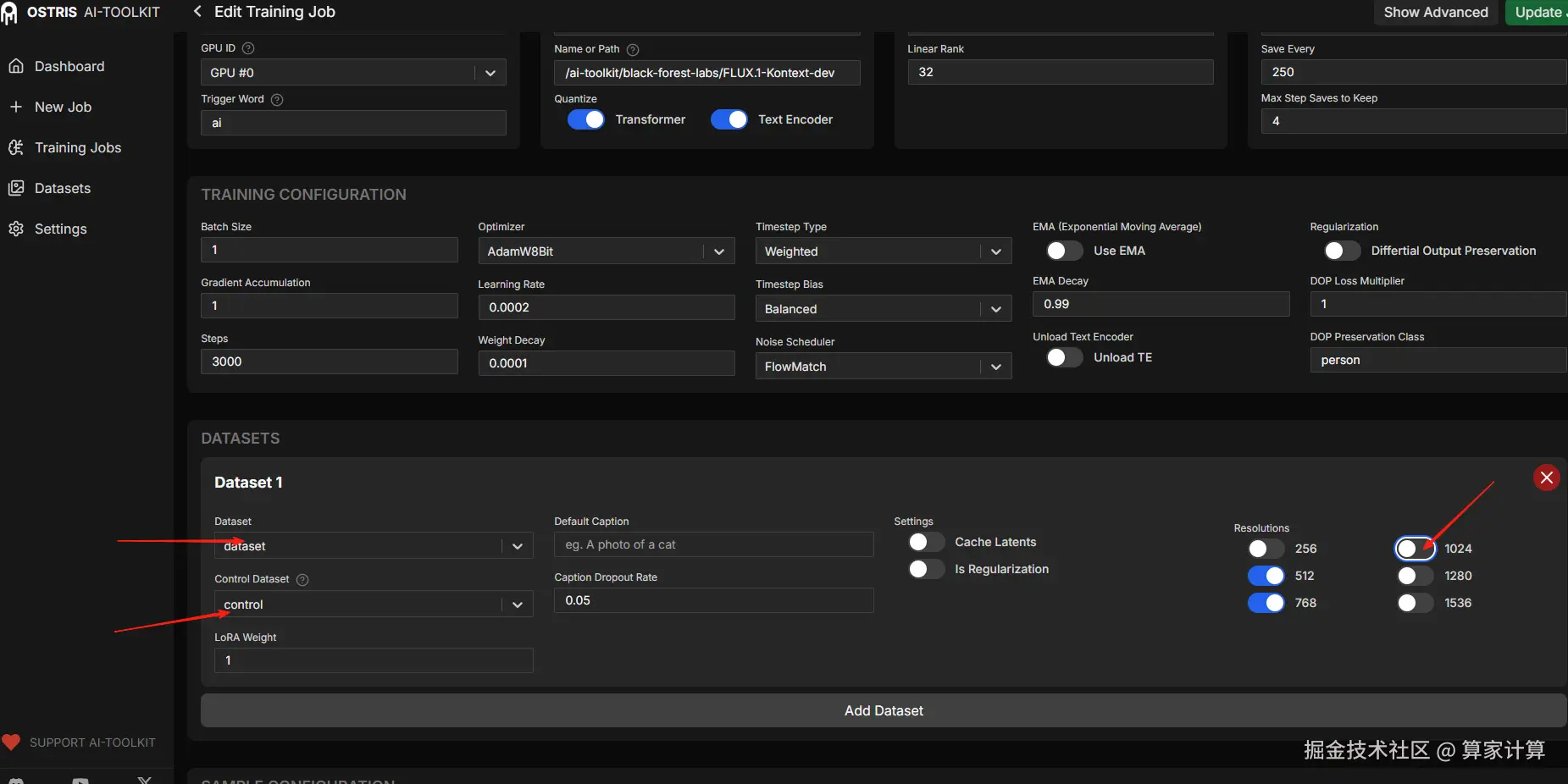The width and height of the screenshot is (1568, 784).
Task: Focus the Caption Dropout Rate field
Action: tap(713, 600)
